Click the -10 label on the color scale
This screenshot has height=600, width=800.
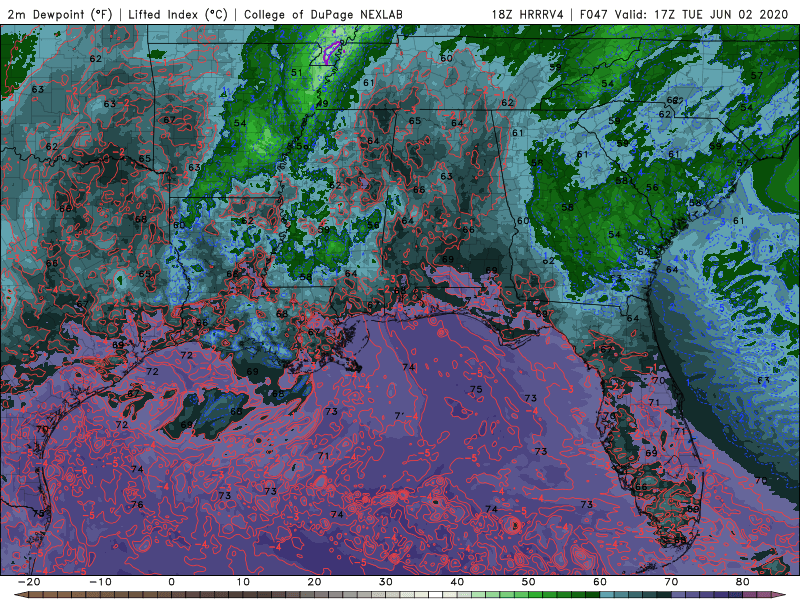click(x=100, y=582)
